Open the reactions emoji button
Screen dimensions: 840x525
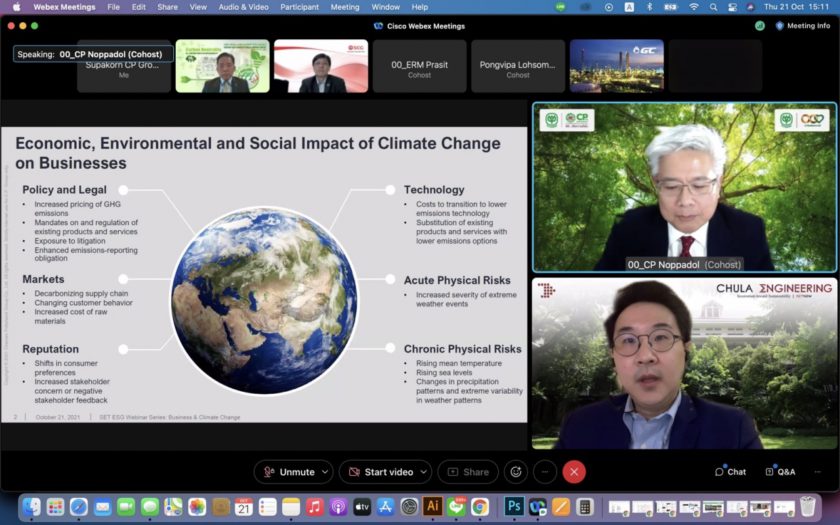515,472
